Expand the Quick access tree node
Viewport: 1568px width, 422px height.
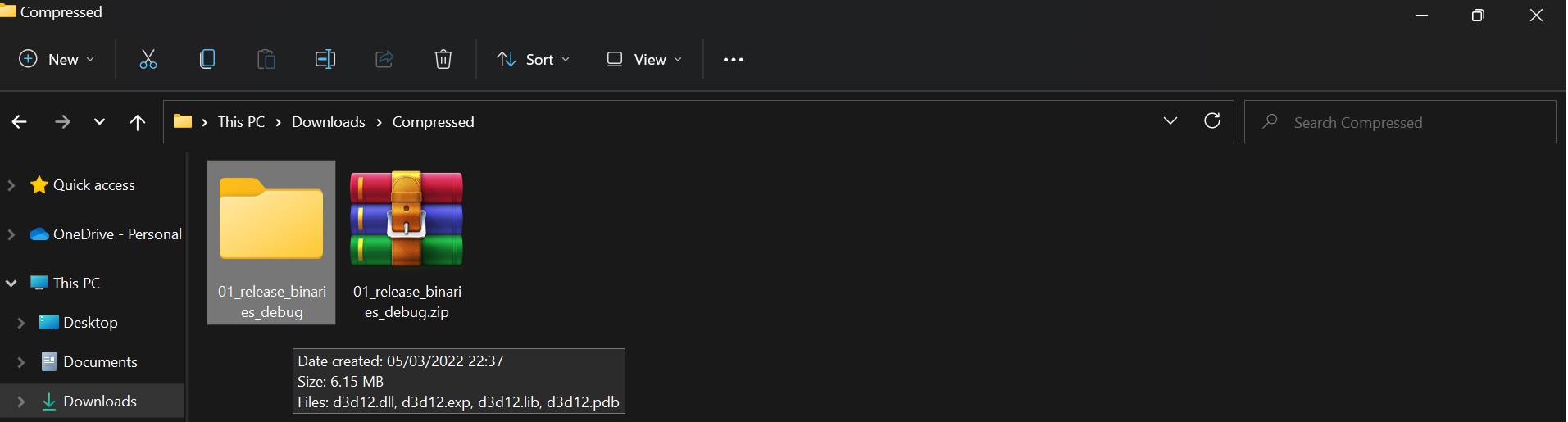[x=11, y=185]
